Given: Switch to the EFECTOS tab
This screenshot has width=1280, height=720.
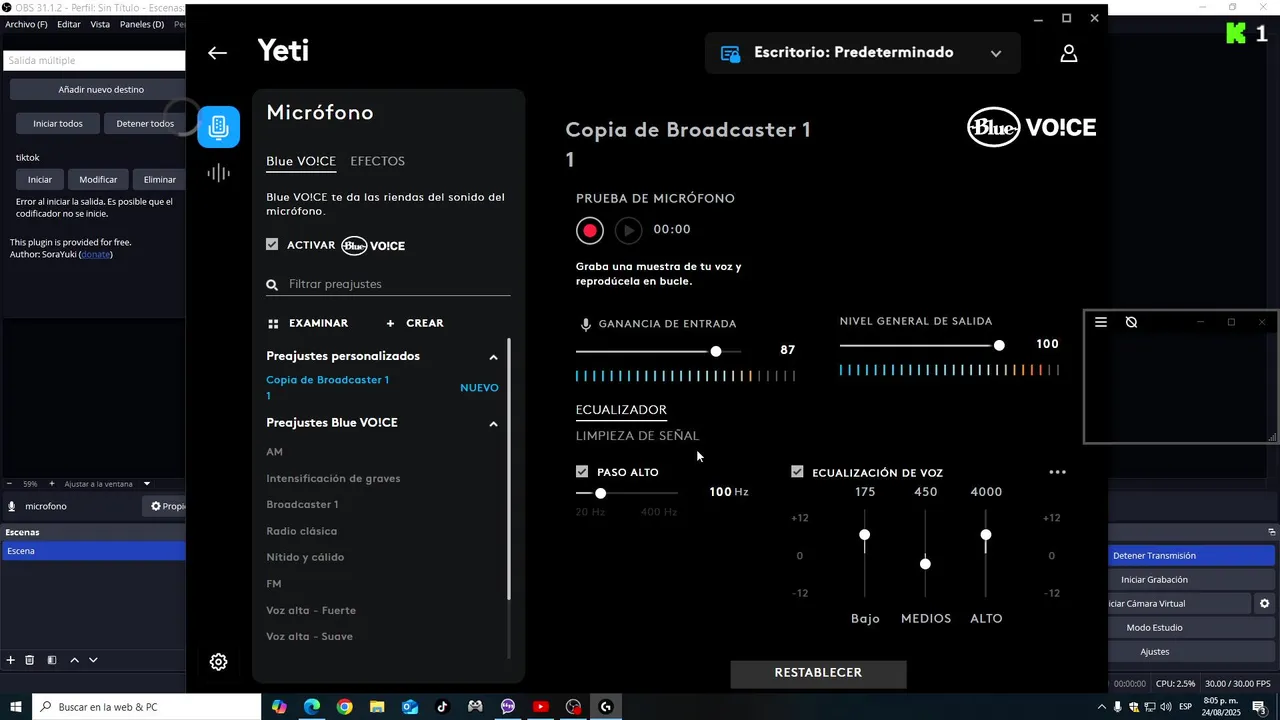Looking at the screenshot, I should coord(377,161).
